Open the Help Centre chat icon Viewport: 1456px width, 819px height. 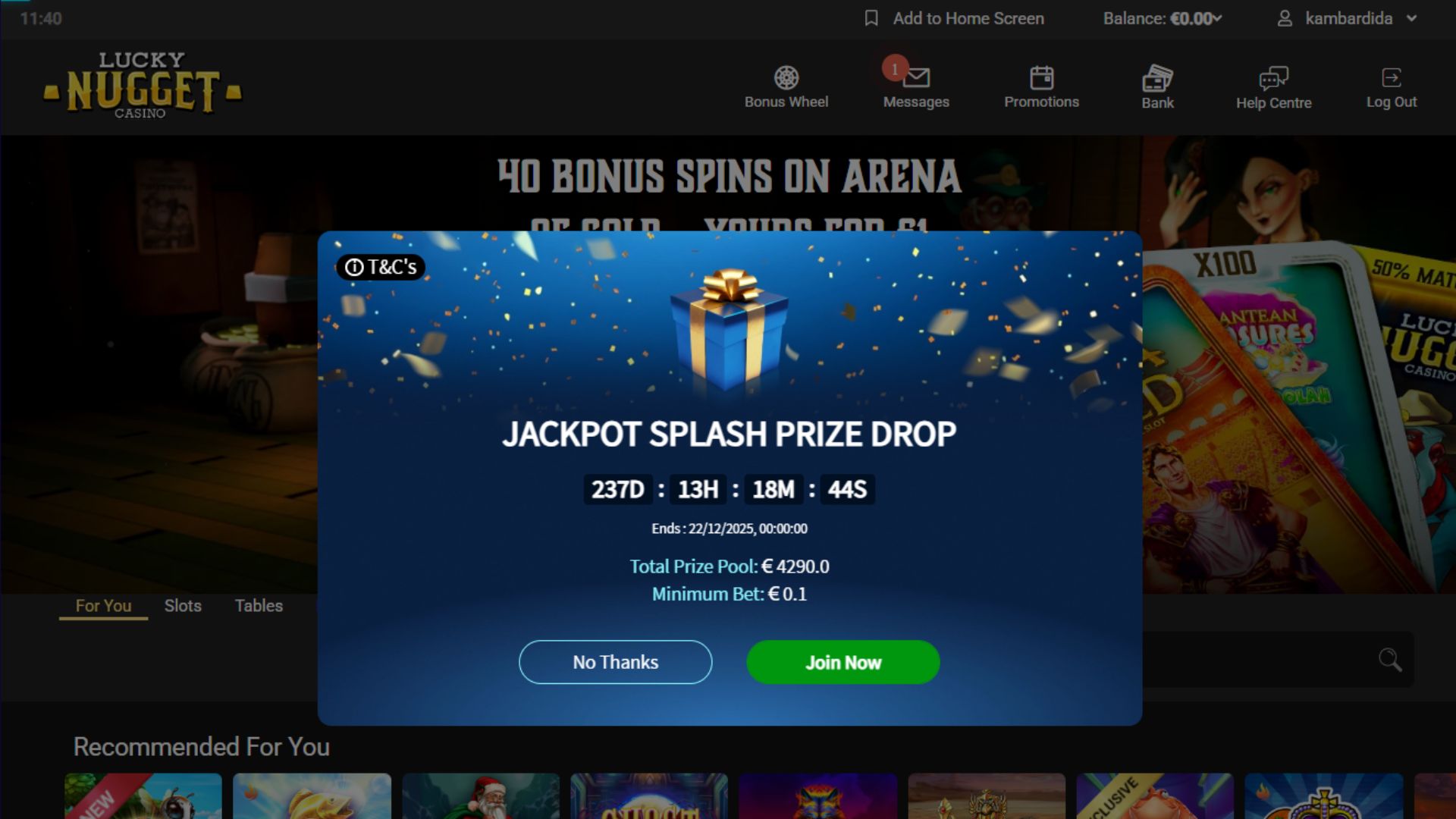tap(1273, 77)
